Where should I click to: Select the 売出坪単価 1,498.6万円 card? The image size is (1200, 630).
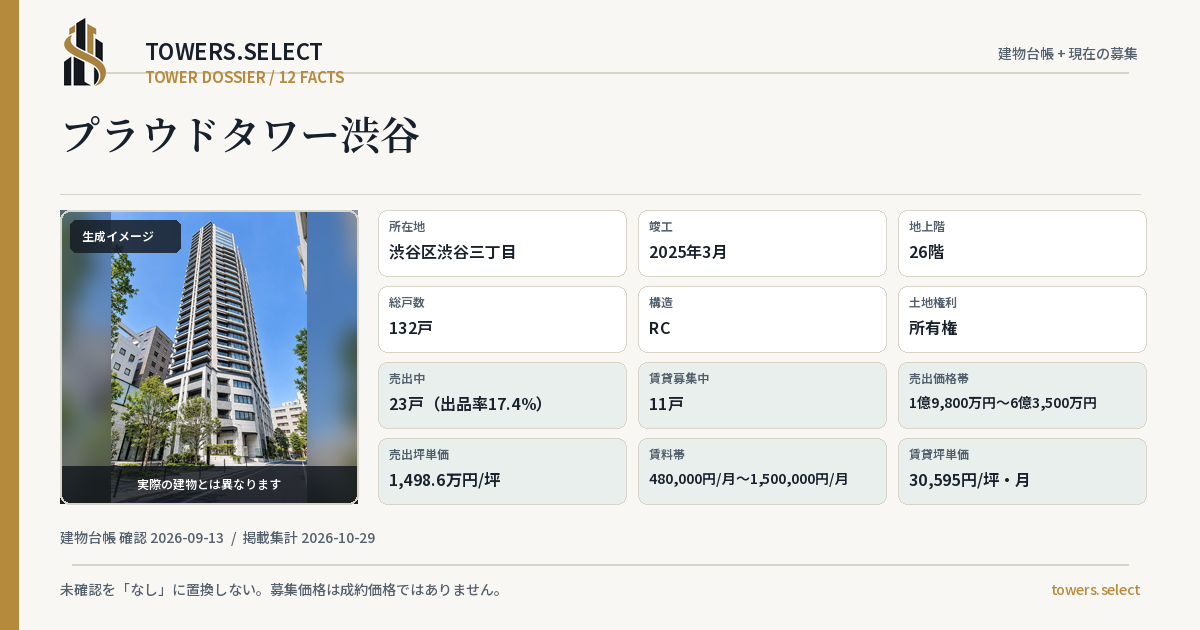coord(502,471)
